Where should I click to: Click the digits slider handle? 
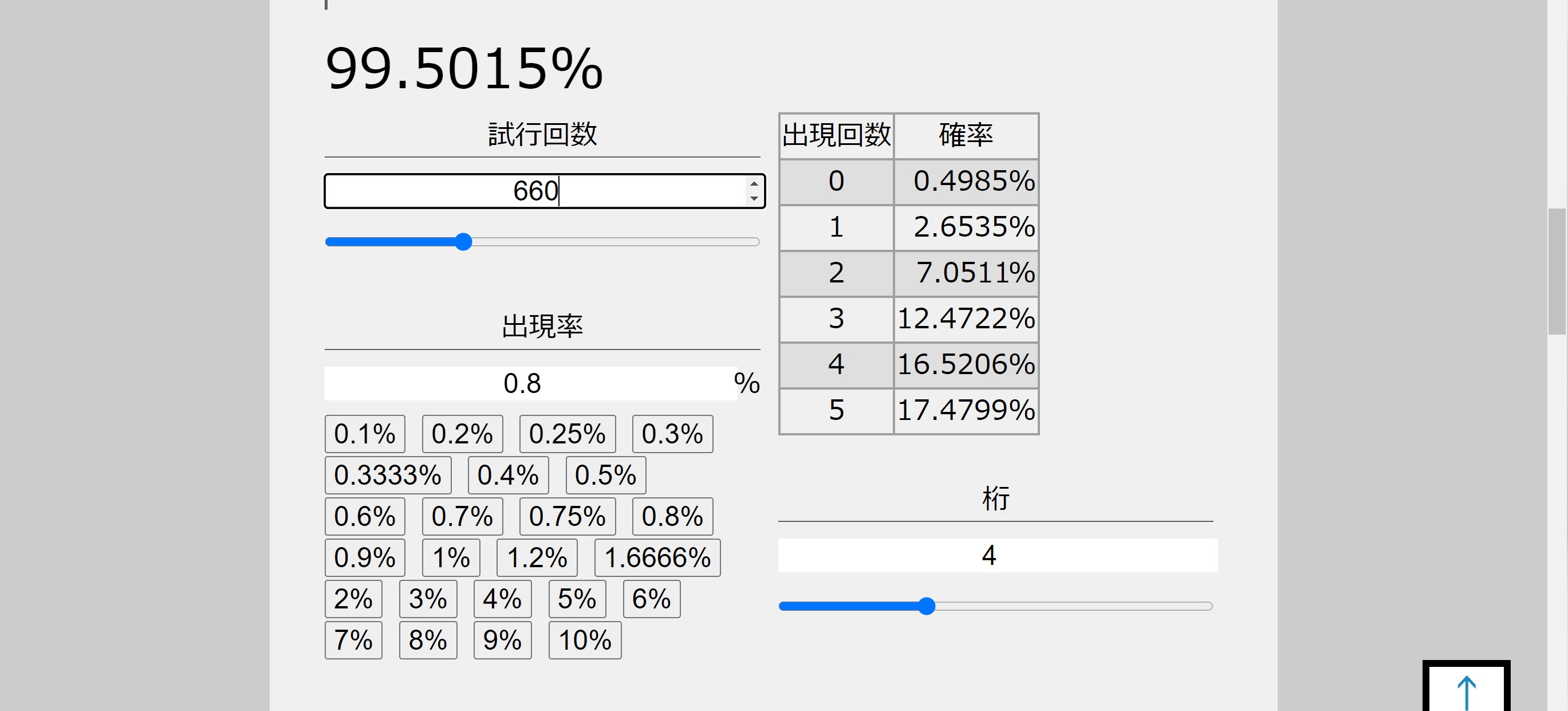926,606
